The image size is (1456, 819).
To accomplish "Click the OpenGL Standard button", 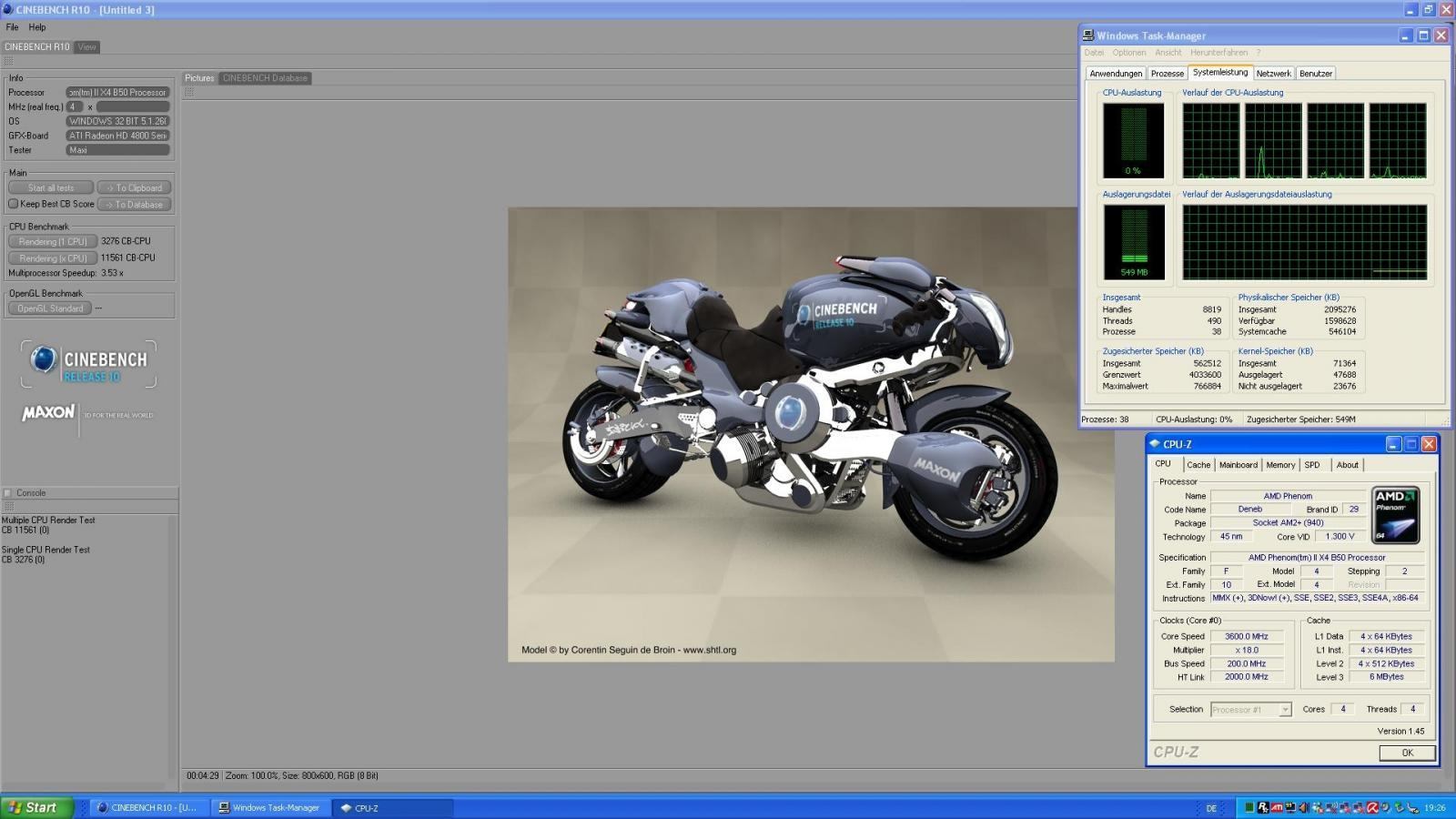I will point(50,308).
